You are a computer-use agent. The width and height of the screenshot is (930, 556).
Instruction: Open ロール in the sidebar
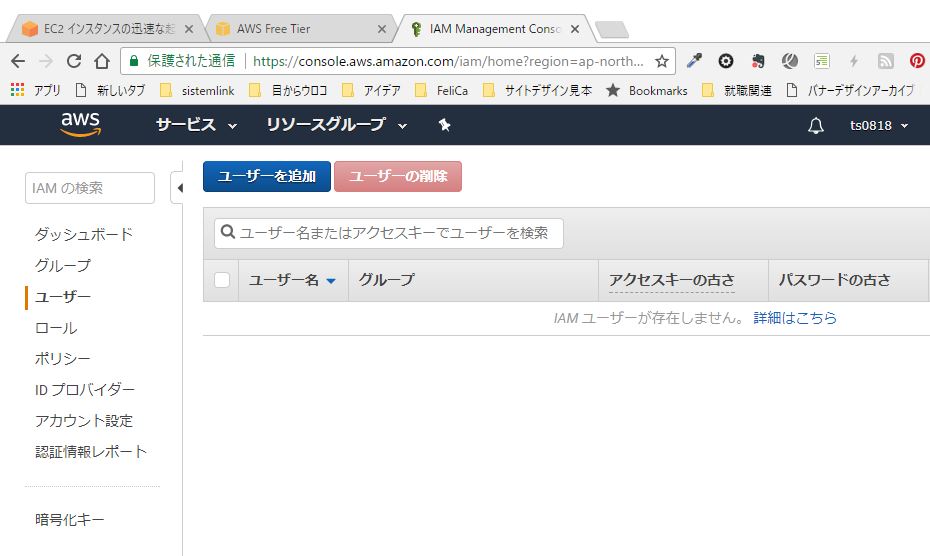pos(56,328)
